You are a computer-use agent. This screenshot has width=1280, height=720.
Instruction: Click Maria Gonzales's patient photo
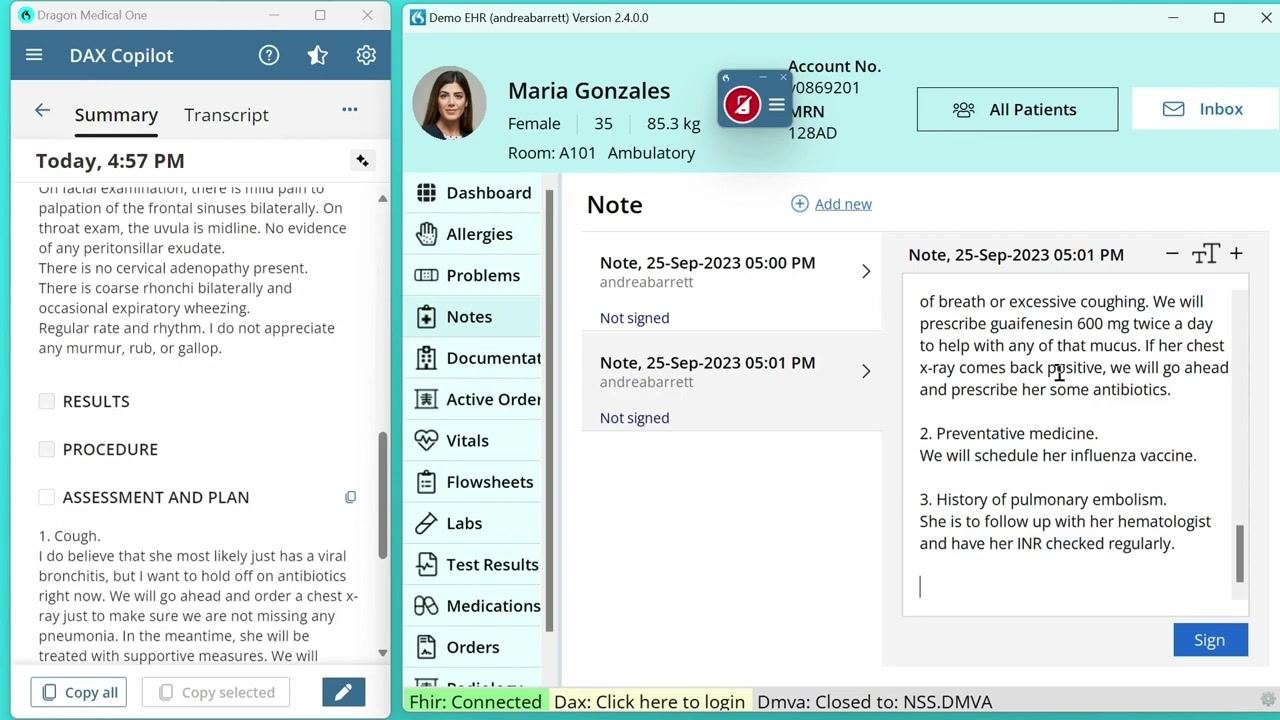(x=450, y=103)
